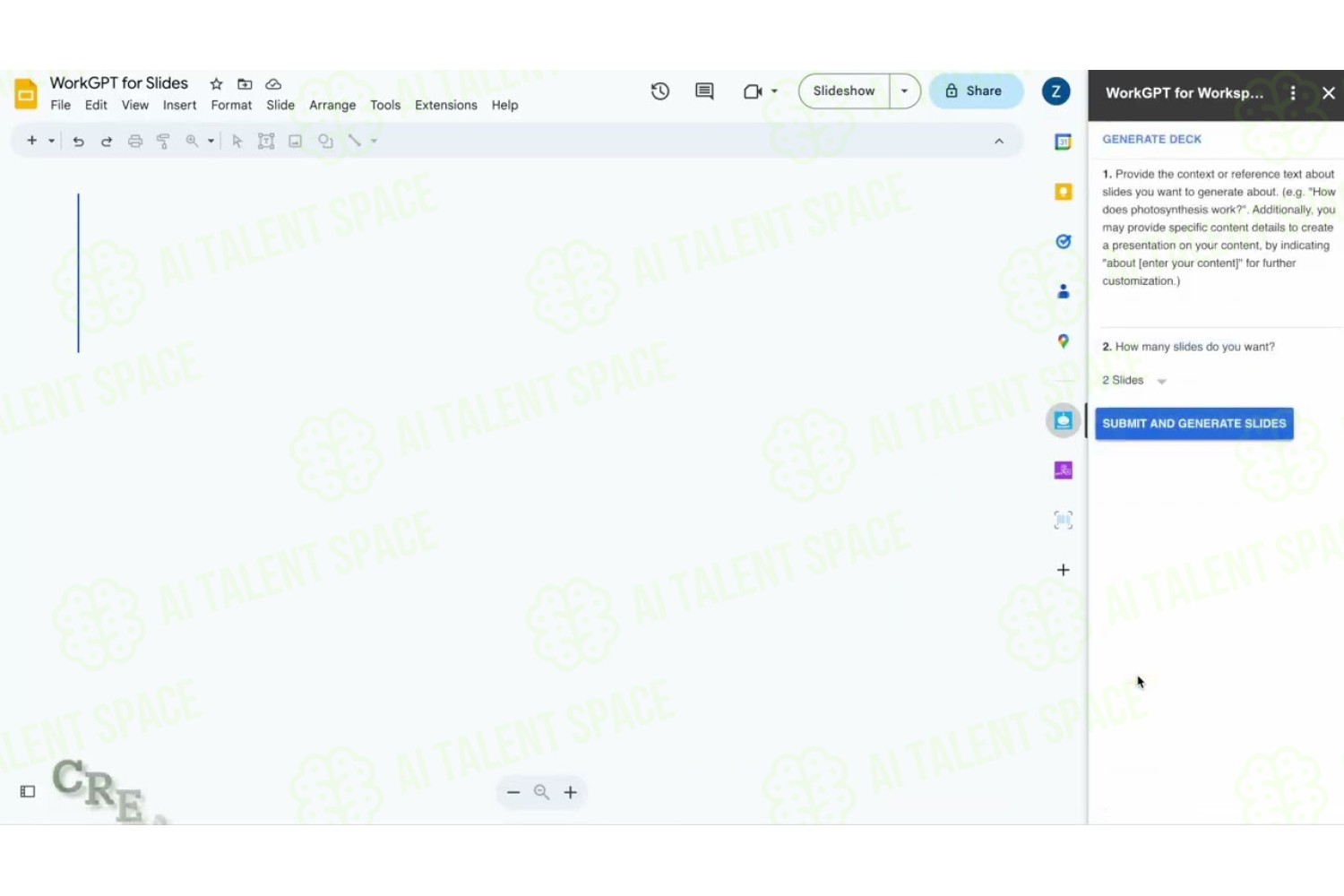Start the Slideshow
Image resolution: width=1344 pixels, height=896 pixels.
844,91
